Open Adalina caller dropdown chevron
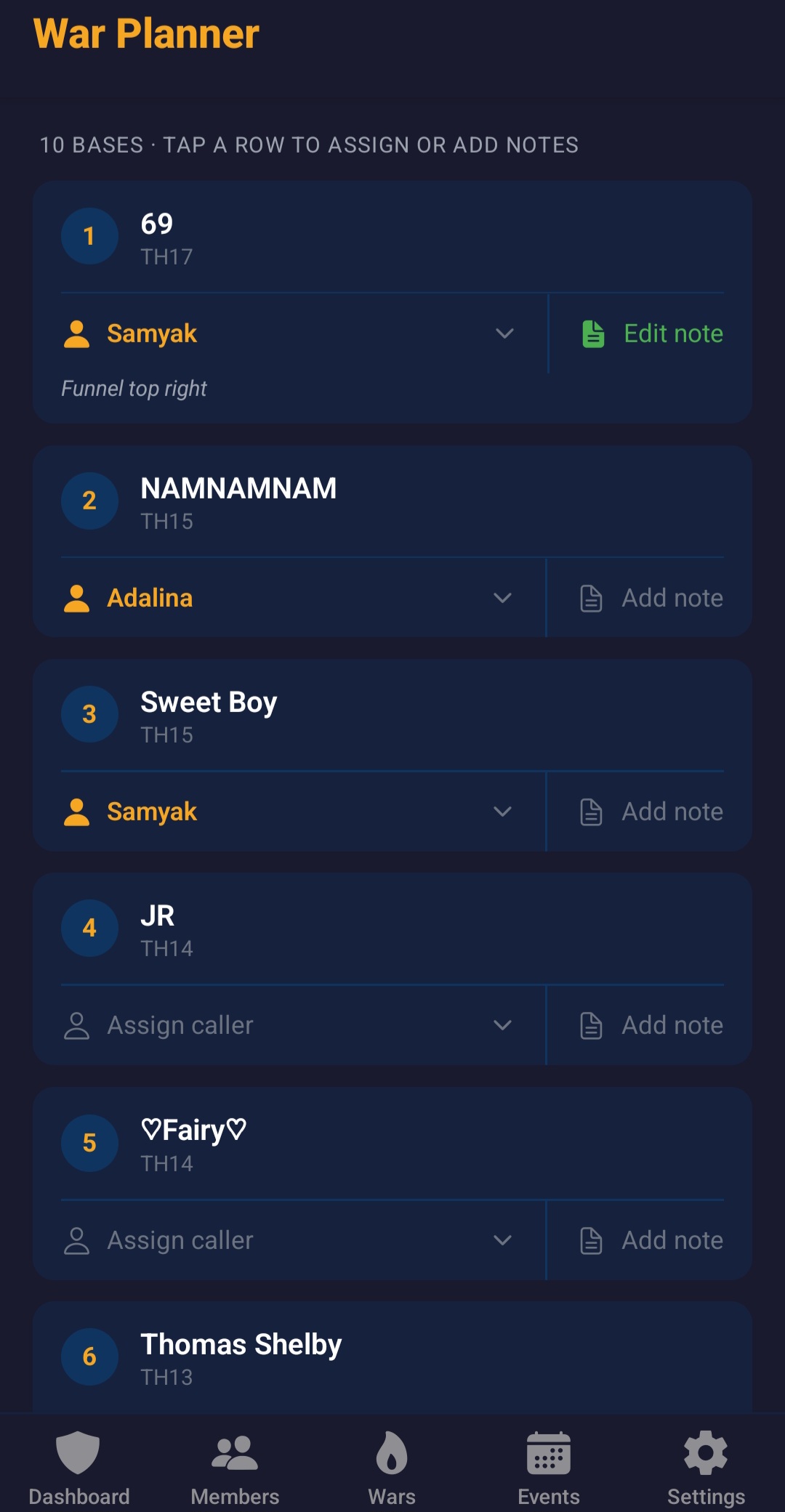Image resolution: width=785 pixels, height=1512 pixels. [502, 598]
